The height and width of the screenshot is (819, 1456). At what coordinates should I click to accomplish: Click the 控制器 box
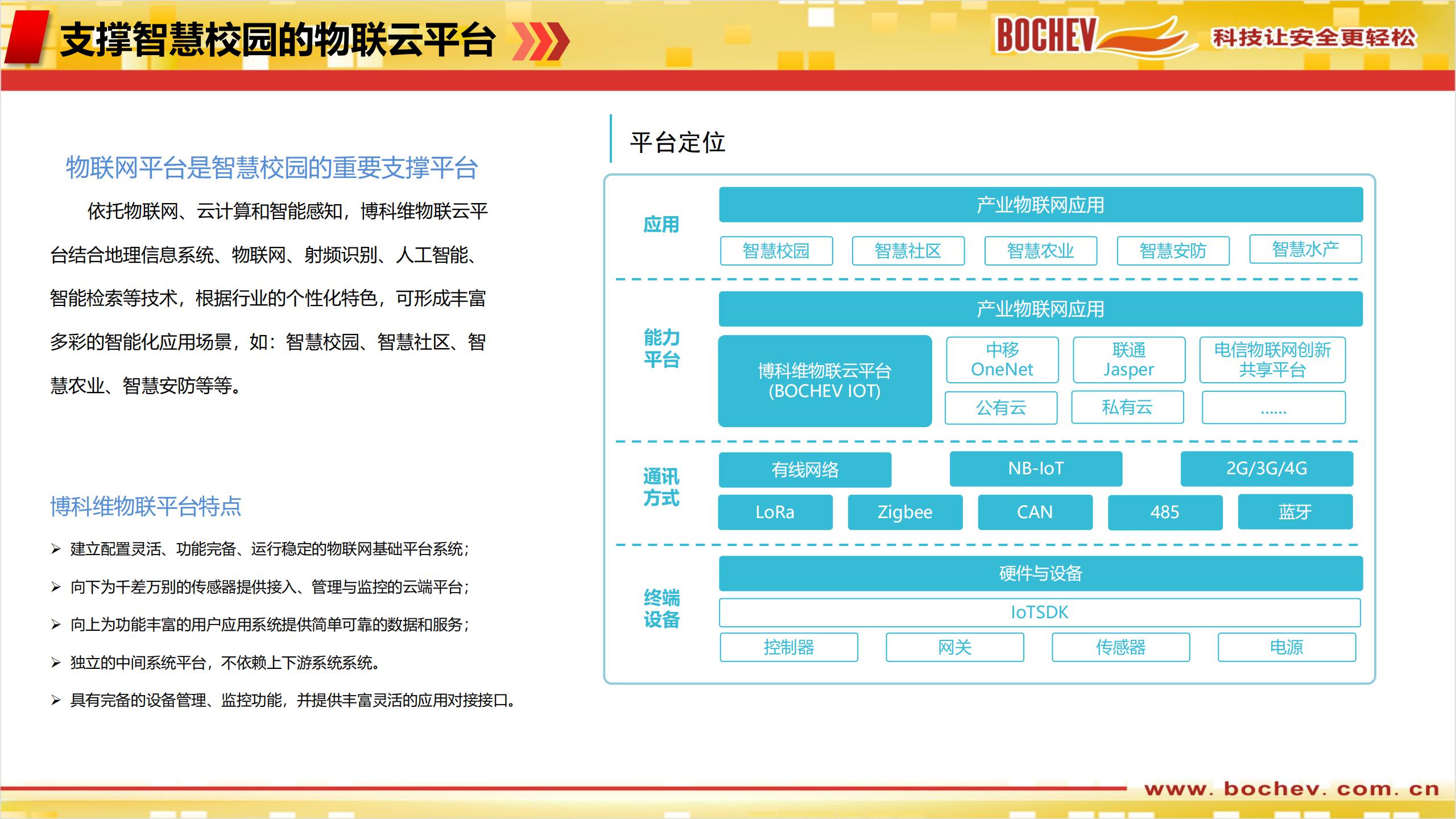point(789,647)
